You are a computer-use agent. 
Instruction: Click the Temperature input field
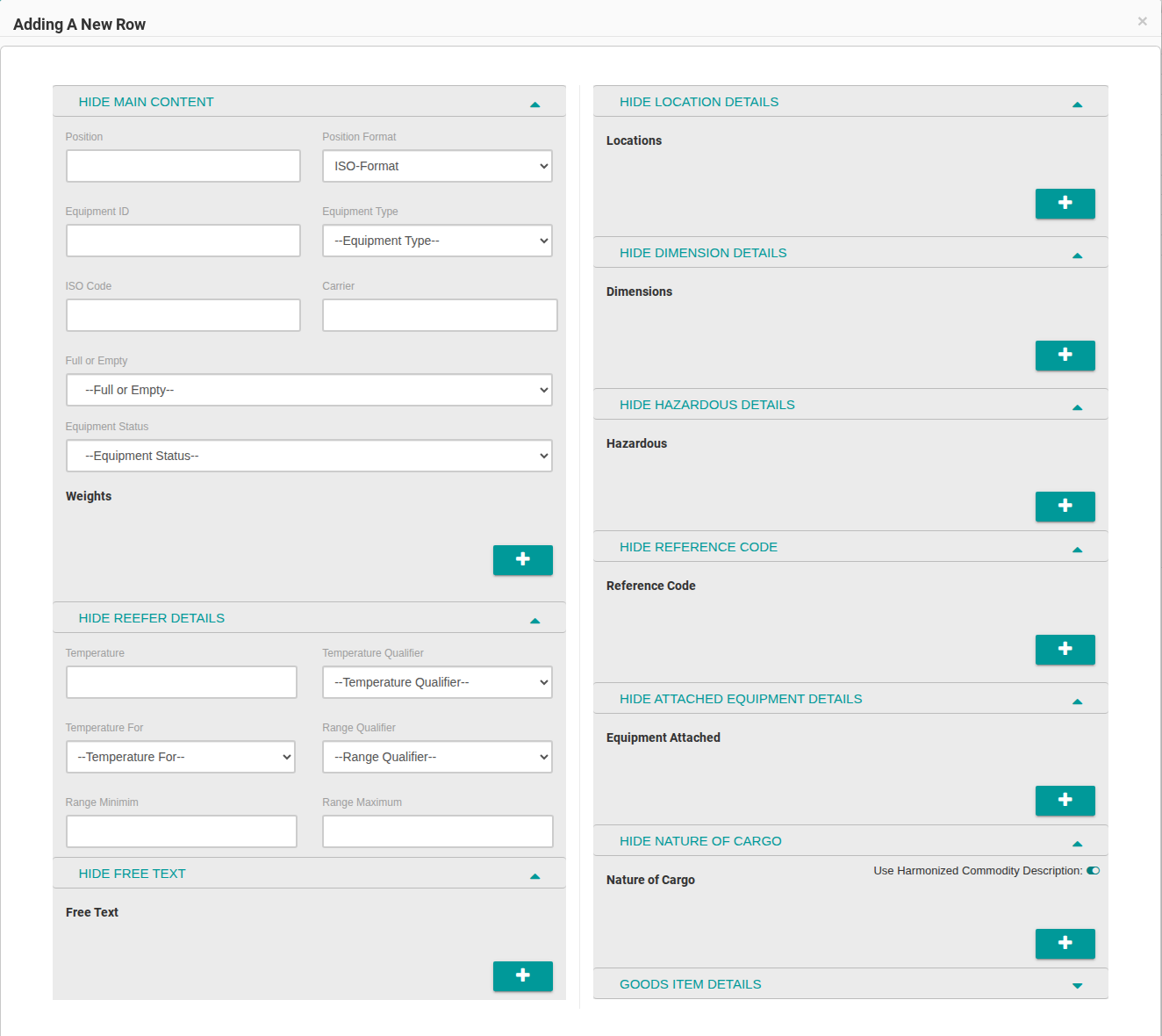pos(182,682)
